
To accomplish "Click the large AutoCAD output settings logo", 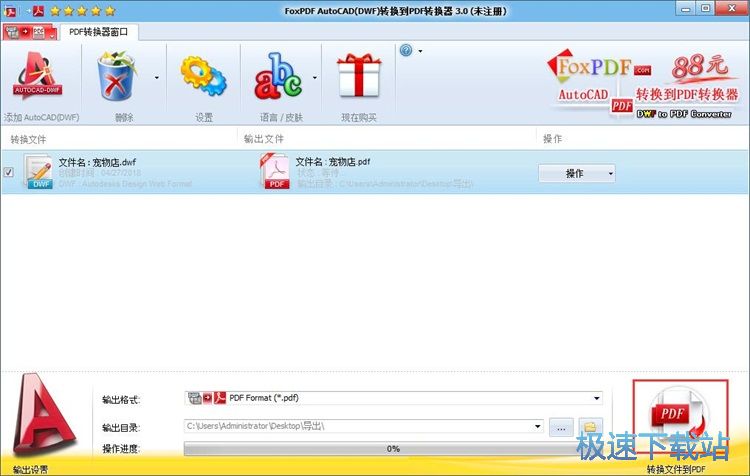I will 44,414.
